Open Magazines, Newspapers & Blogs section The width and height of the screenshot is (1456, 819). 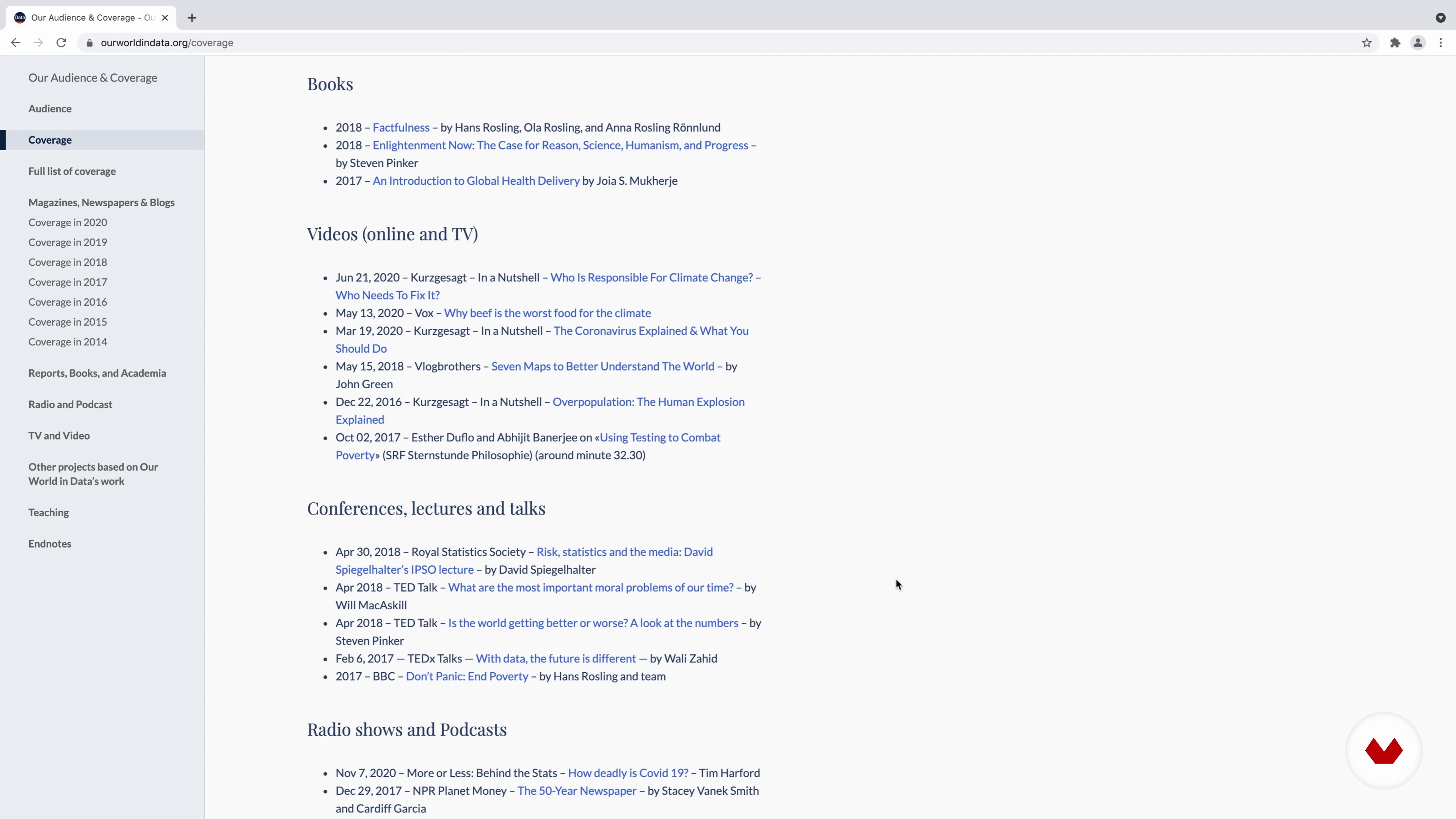(101, 202)
